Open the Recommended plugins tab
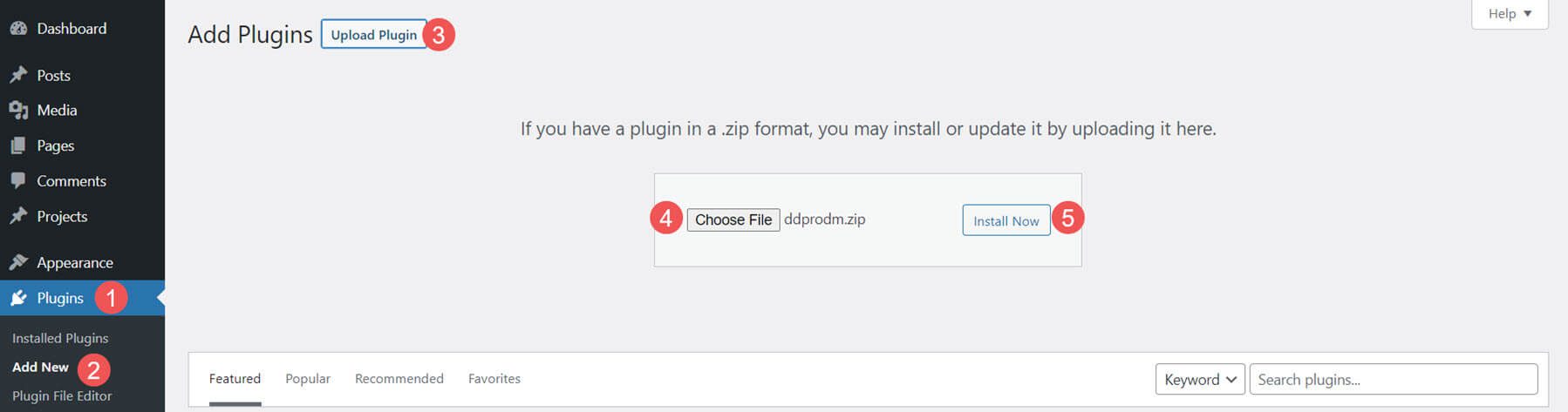This screenshot has height=412, width=1568. pyautogui.click(x=399, y=379)
